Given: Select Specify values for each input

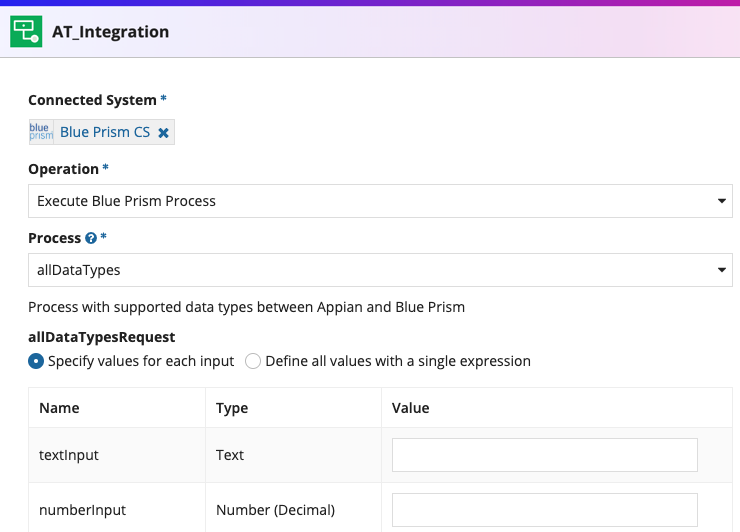Looking at the screenshot, I should 36,361.
